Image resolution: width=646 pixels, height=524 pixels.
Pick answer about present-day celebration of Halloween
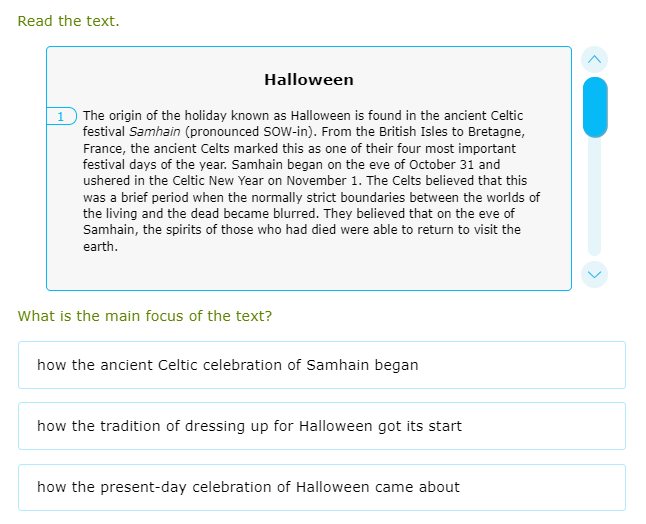point(322,487)
